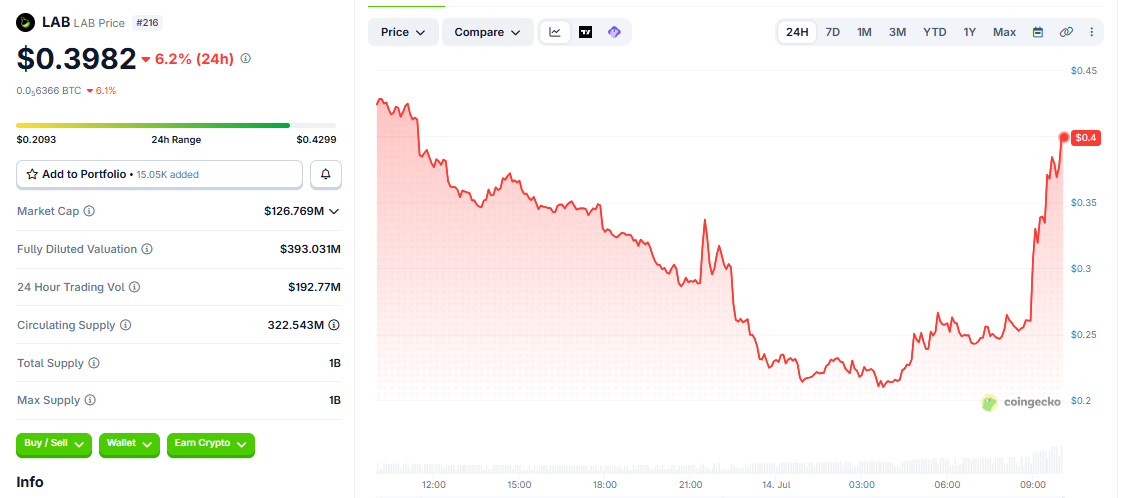Show Total Supply info icon
Image resolution: width=1121 pixels, height=498 pixels.
[x=94, y=363]
